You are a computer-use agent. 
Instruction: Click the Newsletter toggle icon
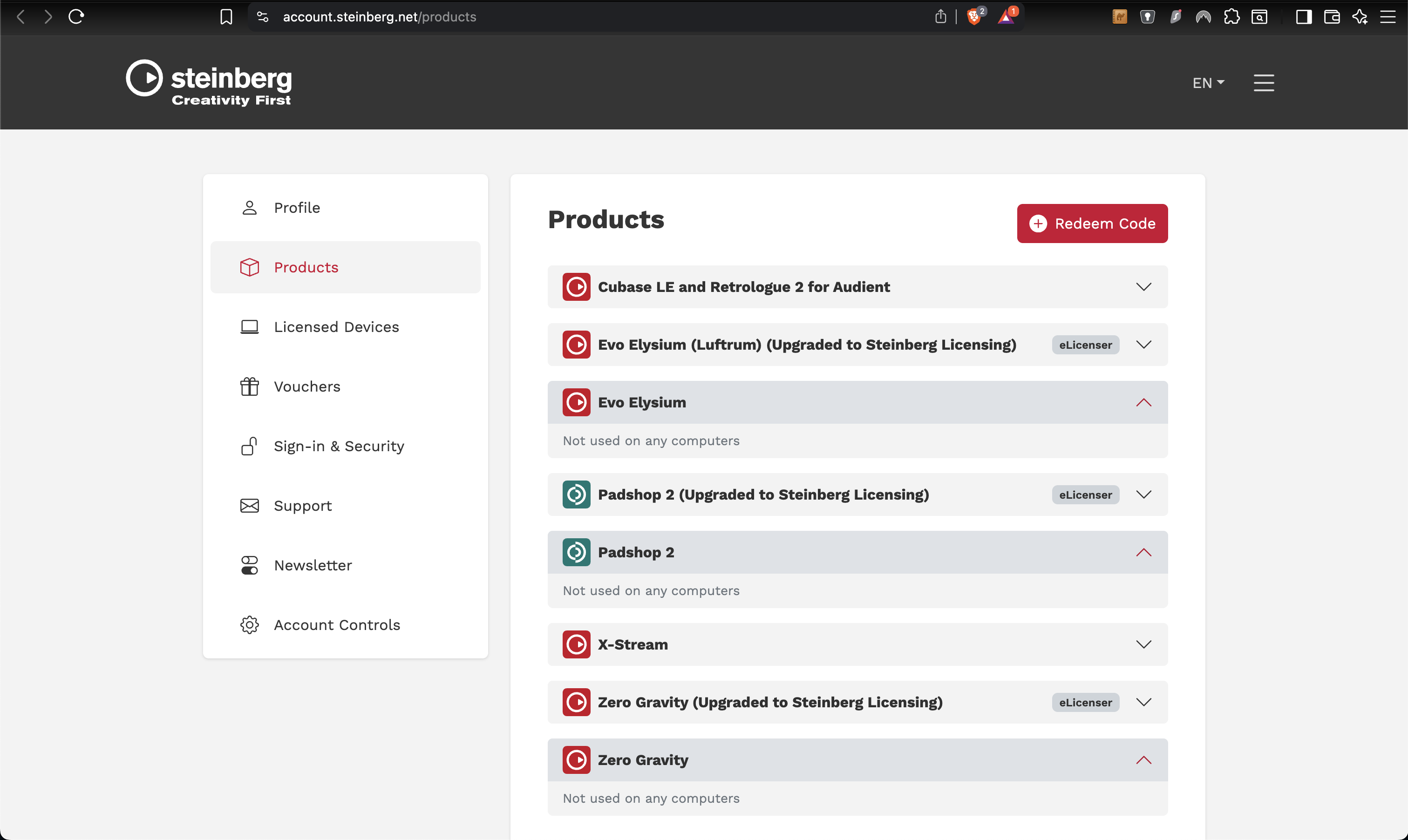(x=250, y=565)
